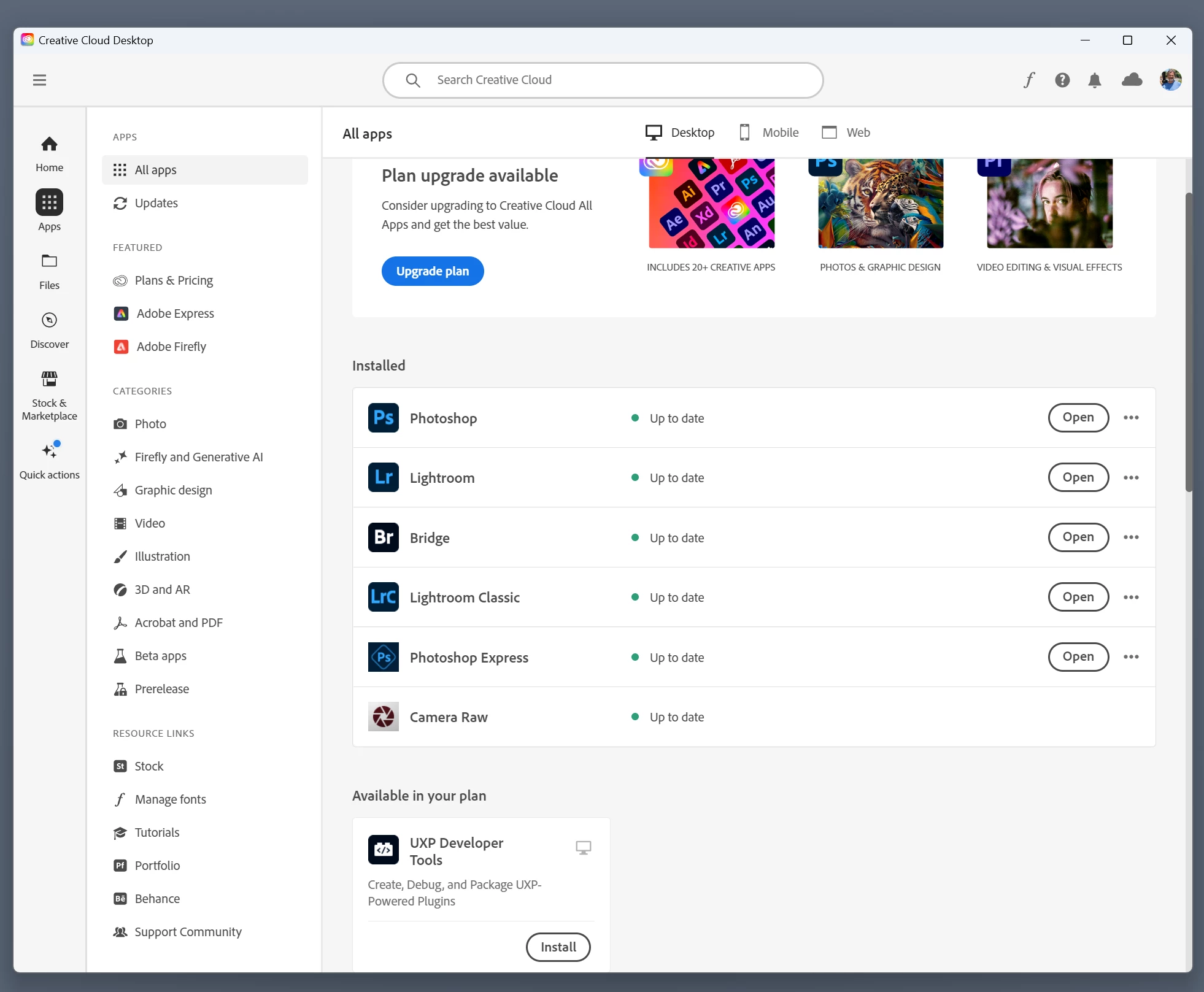Viewport: 1204px width, 992px height.
Task: Toggle the hamburger menu sidebar
Action: [40, 80]
